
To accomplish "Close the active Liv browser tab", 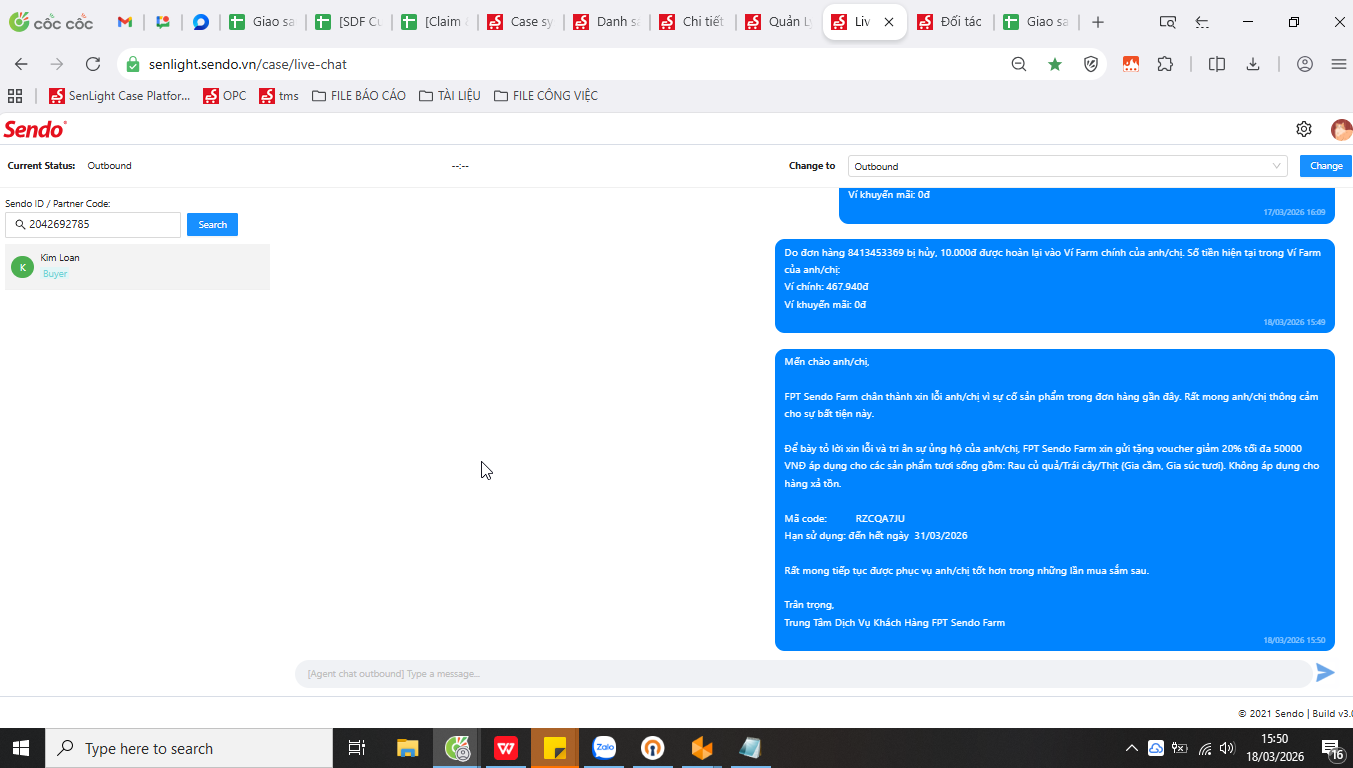I will click(889, 22).
